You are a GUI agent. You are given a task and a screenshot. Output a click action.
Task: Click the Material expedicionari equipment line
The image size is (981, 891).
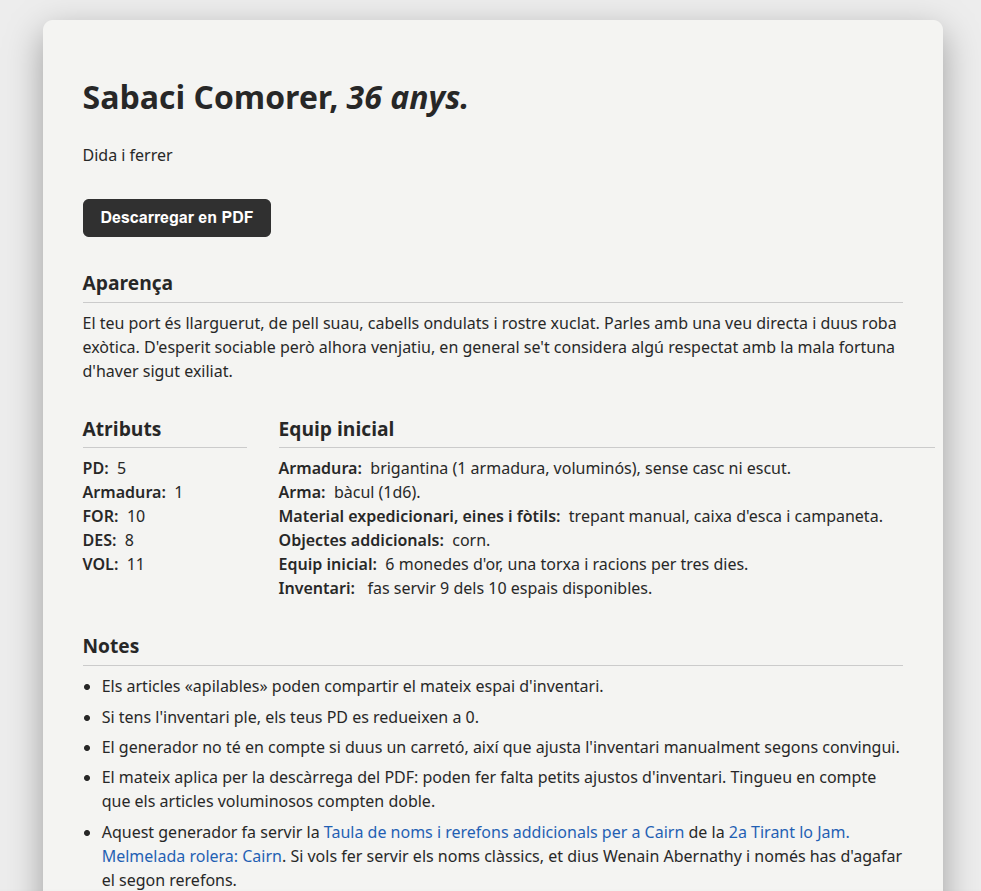tap(581, 516)
